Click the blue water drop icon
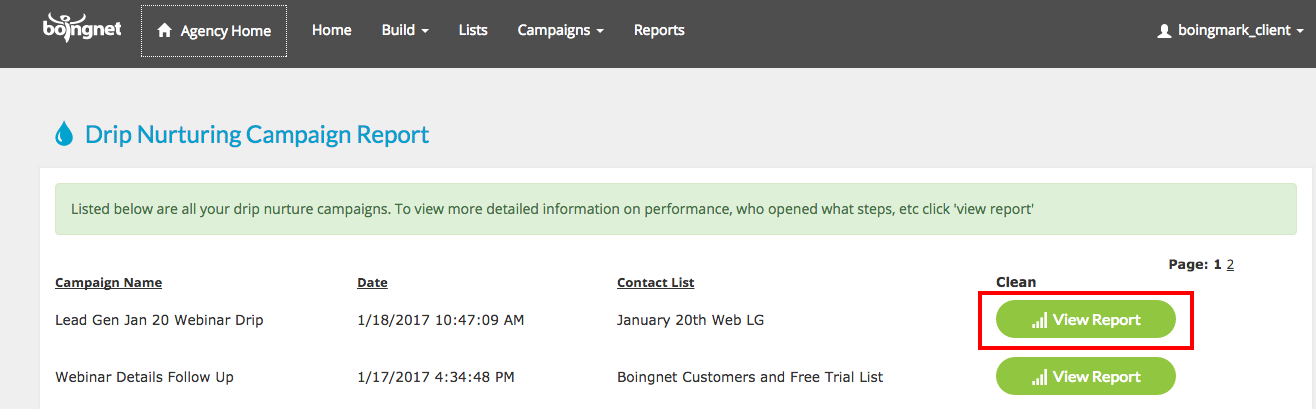 (64, 134)
